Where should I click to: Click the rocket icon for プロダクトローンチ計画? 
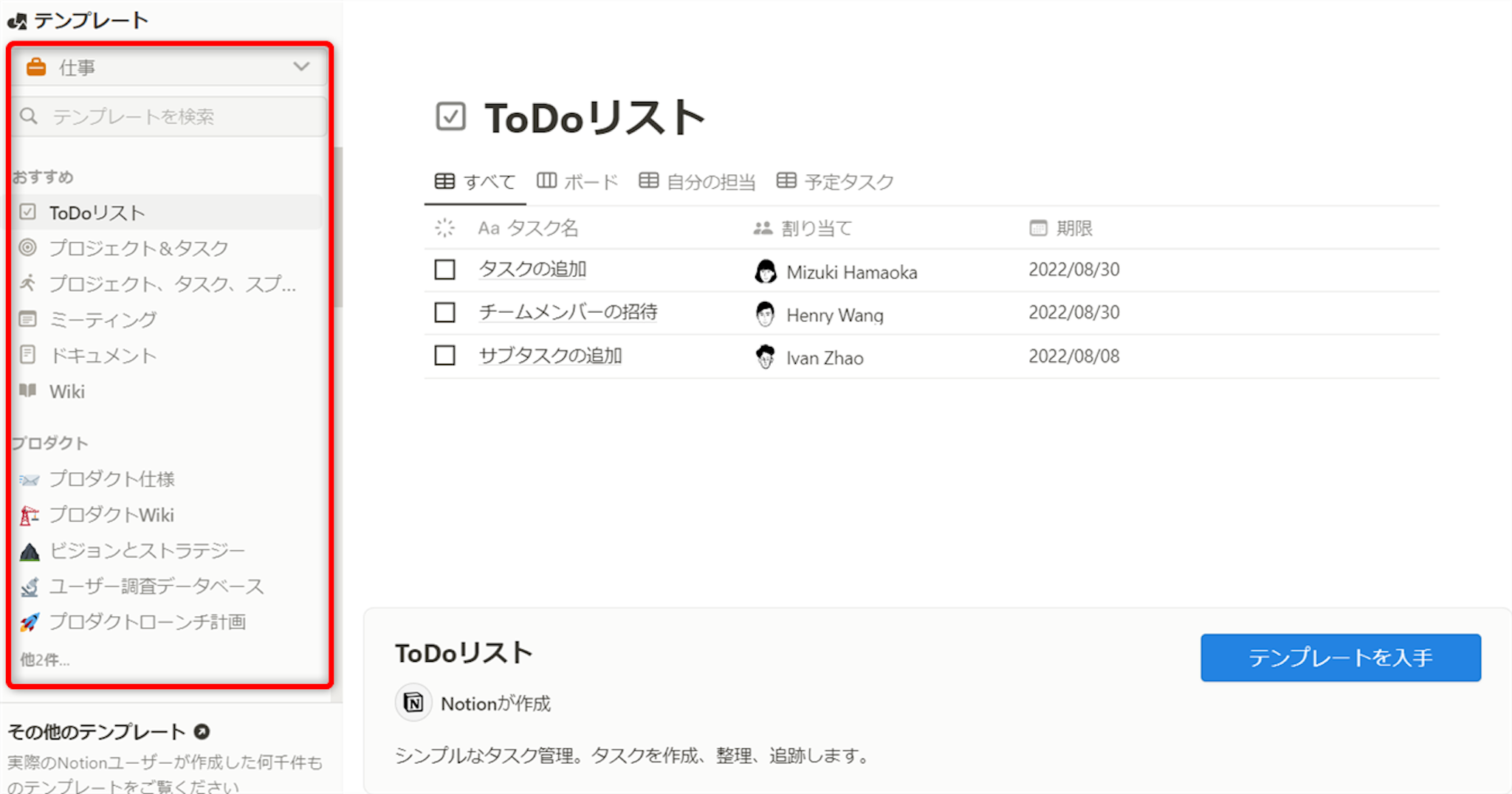[x=30, y=623]
